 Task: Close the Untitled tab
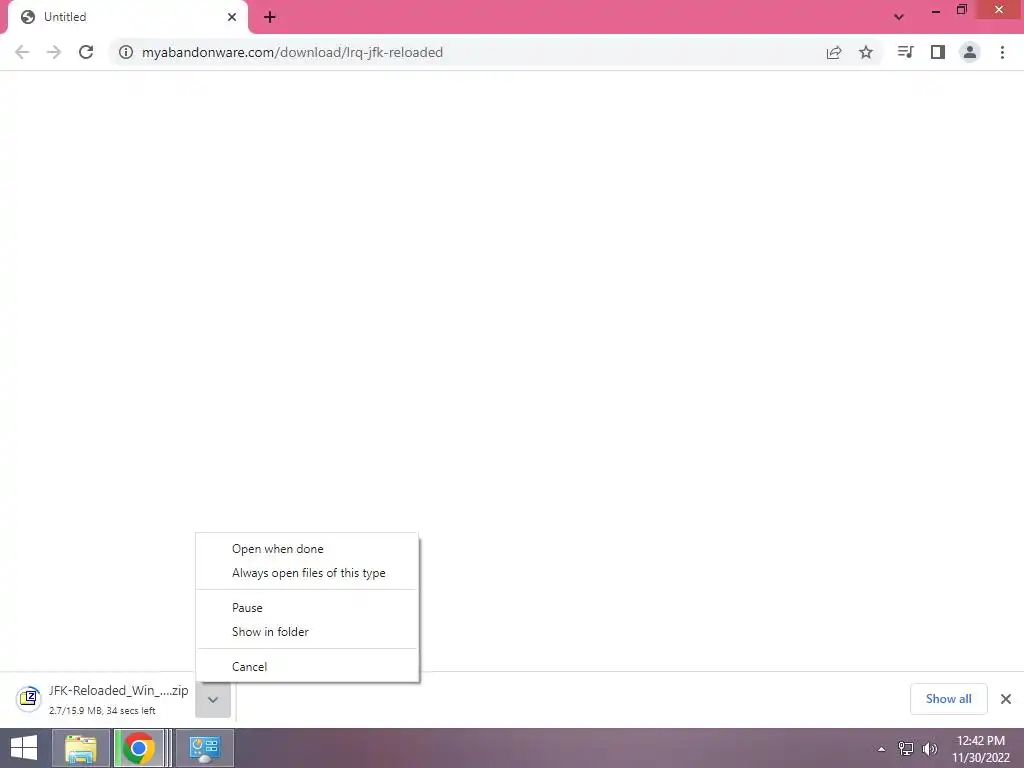(232, 17)
